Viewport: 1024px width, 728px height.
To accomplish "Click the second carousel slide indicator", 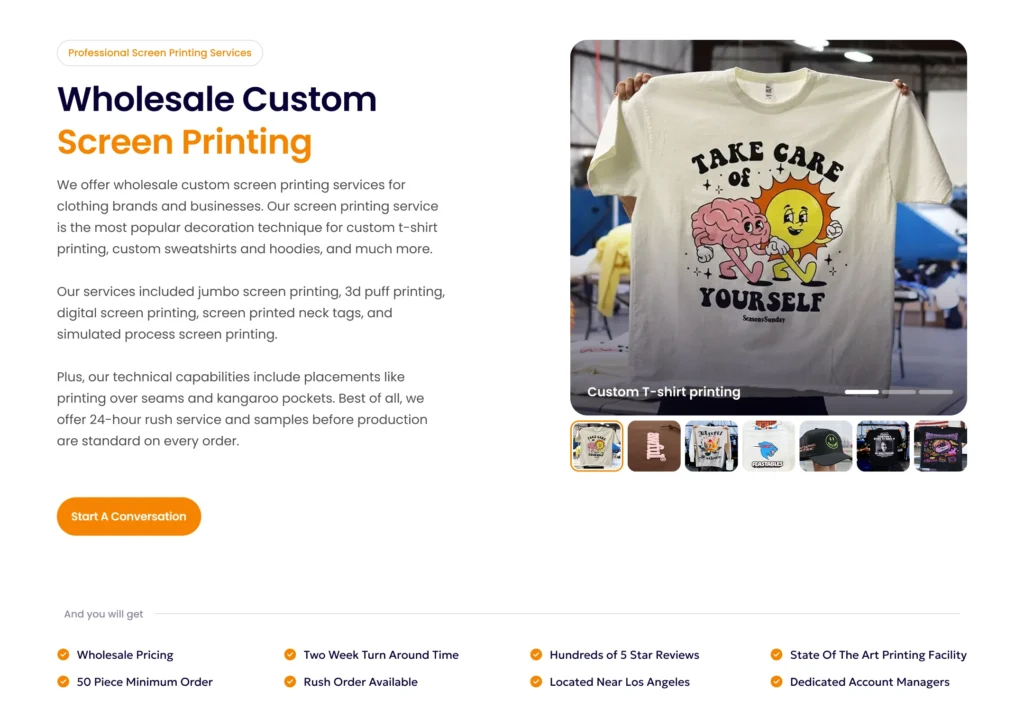I will 899,392.
